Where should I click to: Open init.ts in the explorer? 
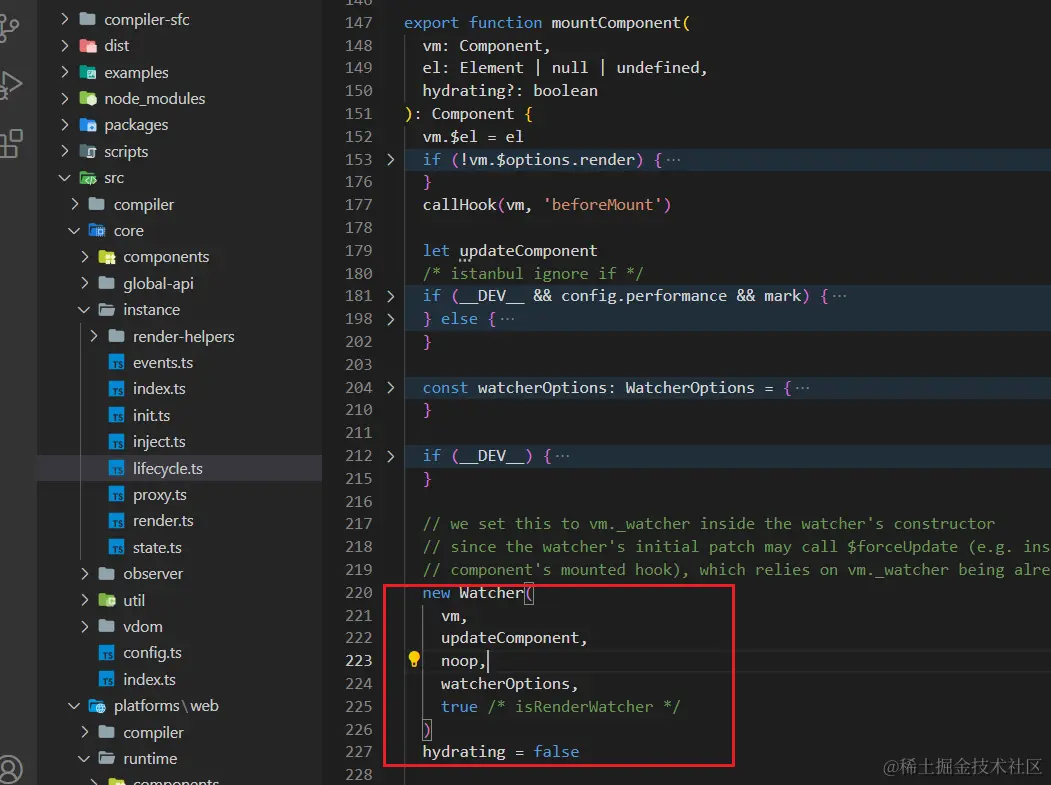click(151, 416)
